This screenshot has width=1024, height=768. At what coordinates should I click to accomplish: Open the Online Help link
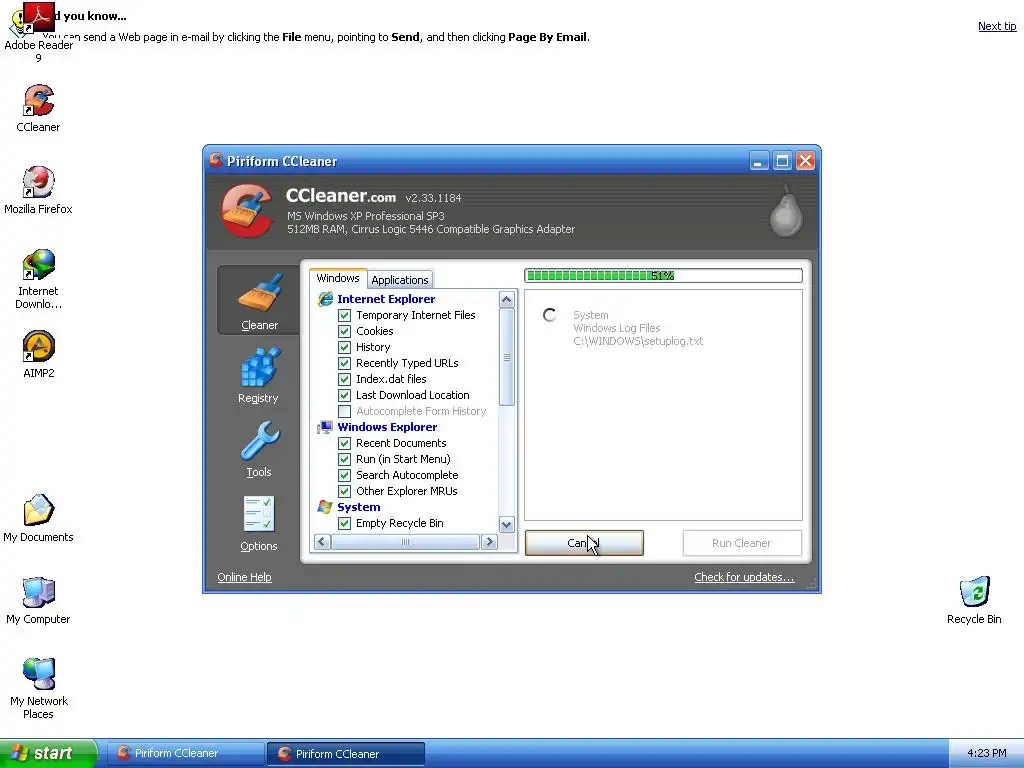pos(244,577)
